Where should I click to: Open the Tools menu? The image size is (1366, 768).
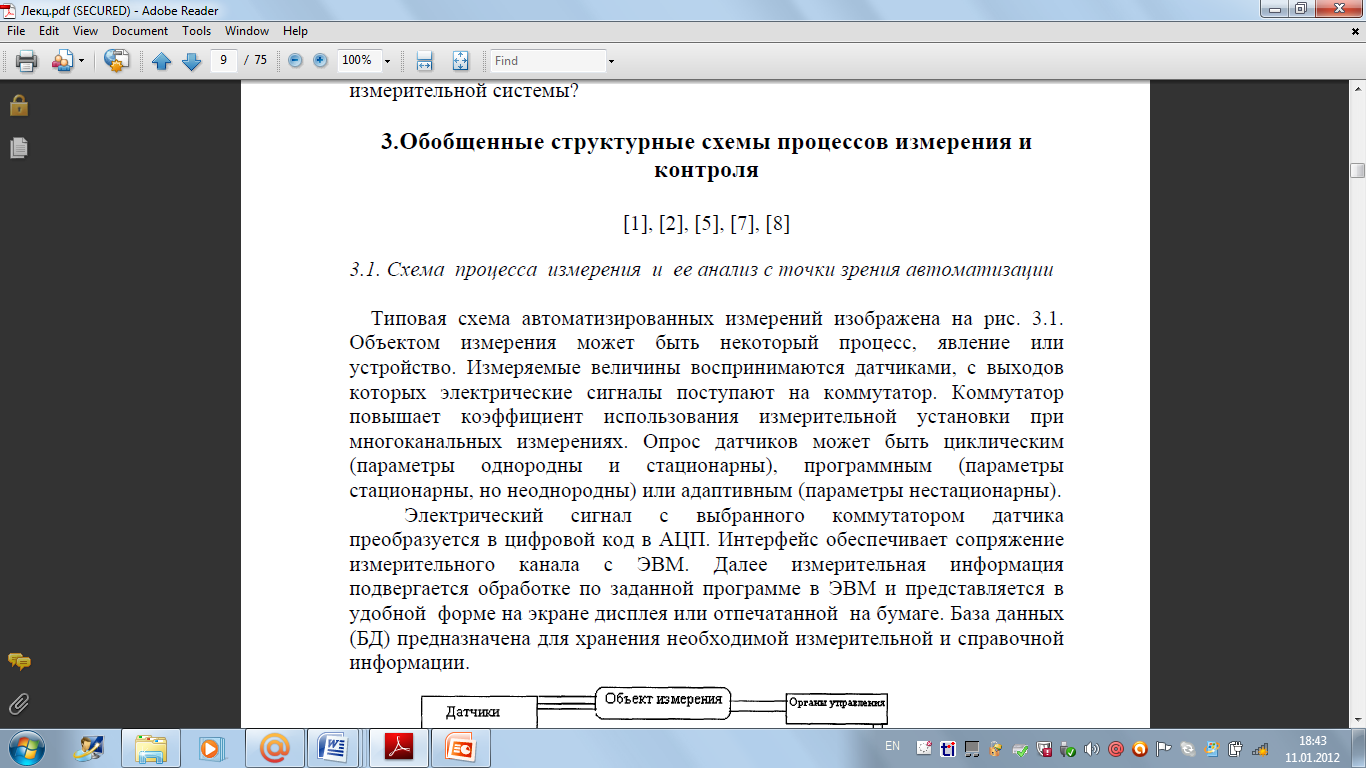197,31
